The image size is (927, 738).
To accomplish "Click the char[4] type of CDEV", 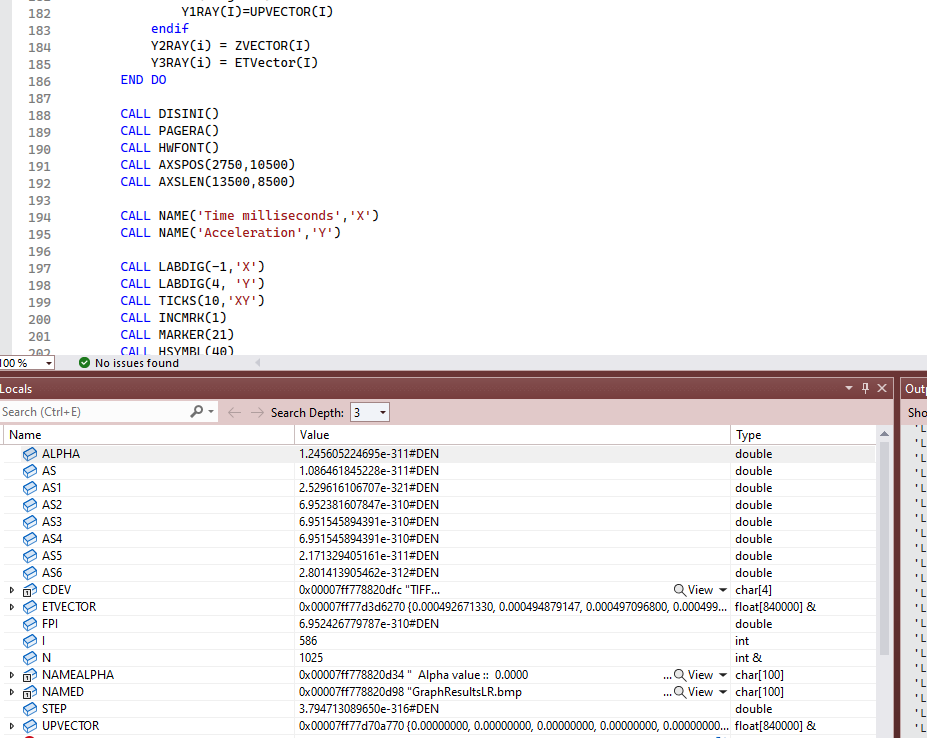I will pos(753,590).
